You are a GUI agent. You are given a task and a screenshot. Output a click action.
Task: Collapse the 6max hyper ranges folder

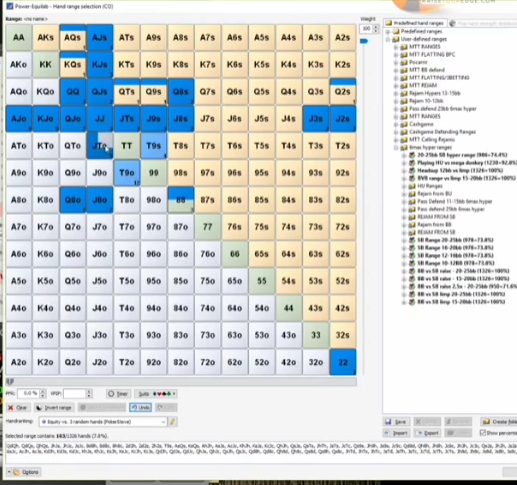point(396,147)
